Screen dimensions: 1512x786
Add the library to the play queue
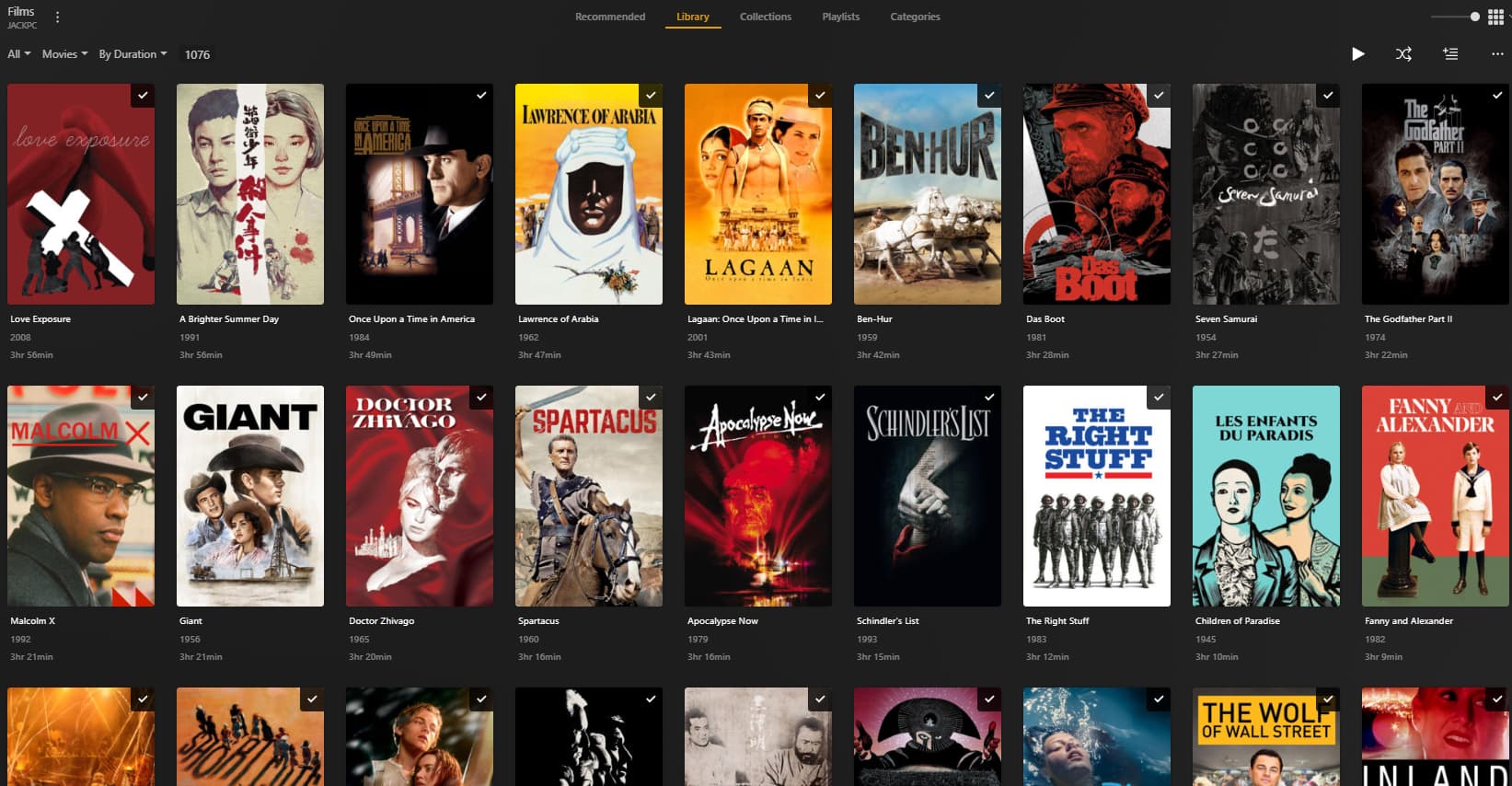click(x=1450, y=54)
